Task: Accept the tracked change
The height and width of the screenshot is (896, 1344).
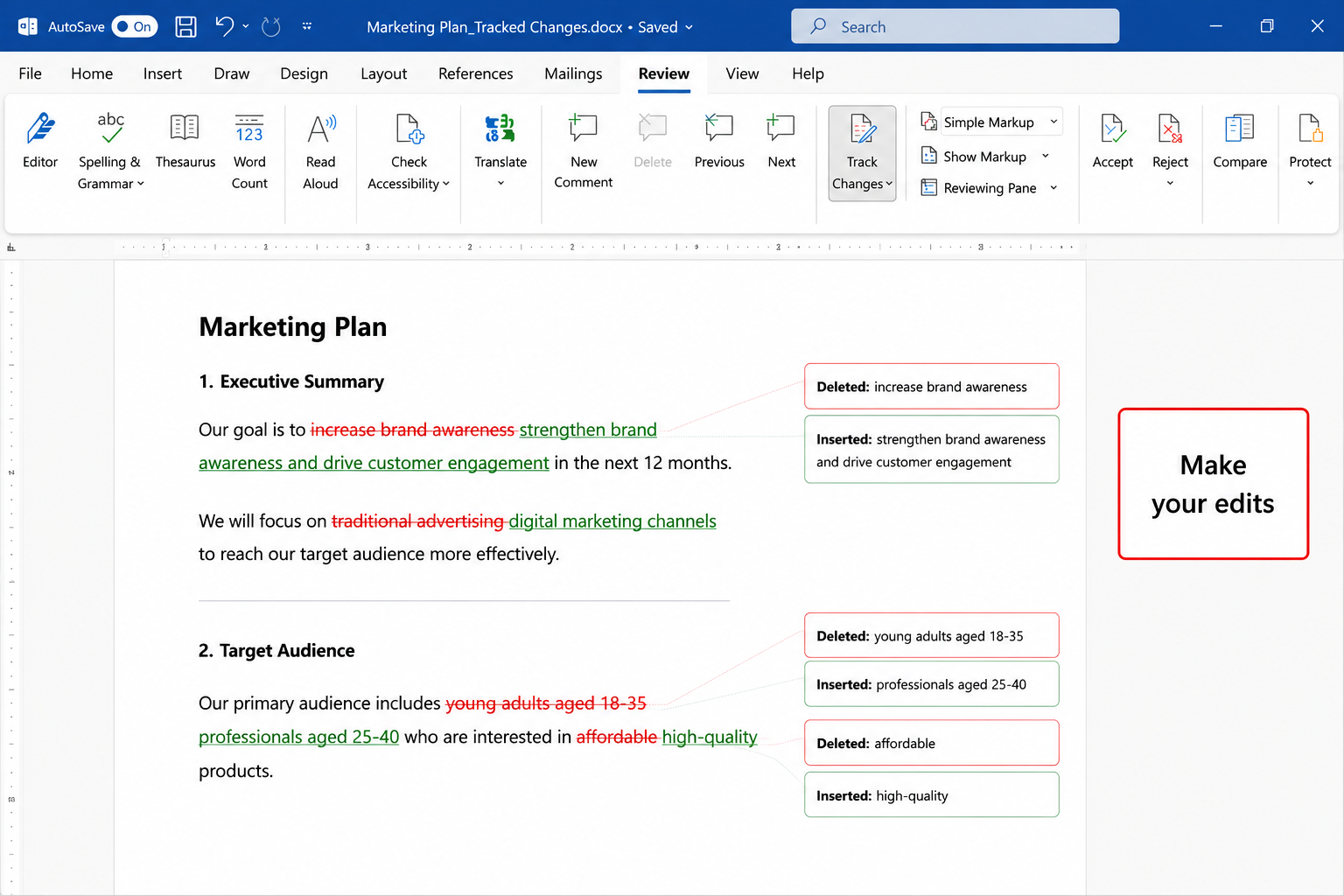Action: click(1112, 140)
